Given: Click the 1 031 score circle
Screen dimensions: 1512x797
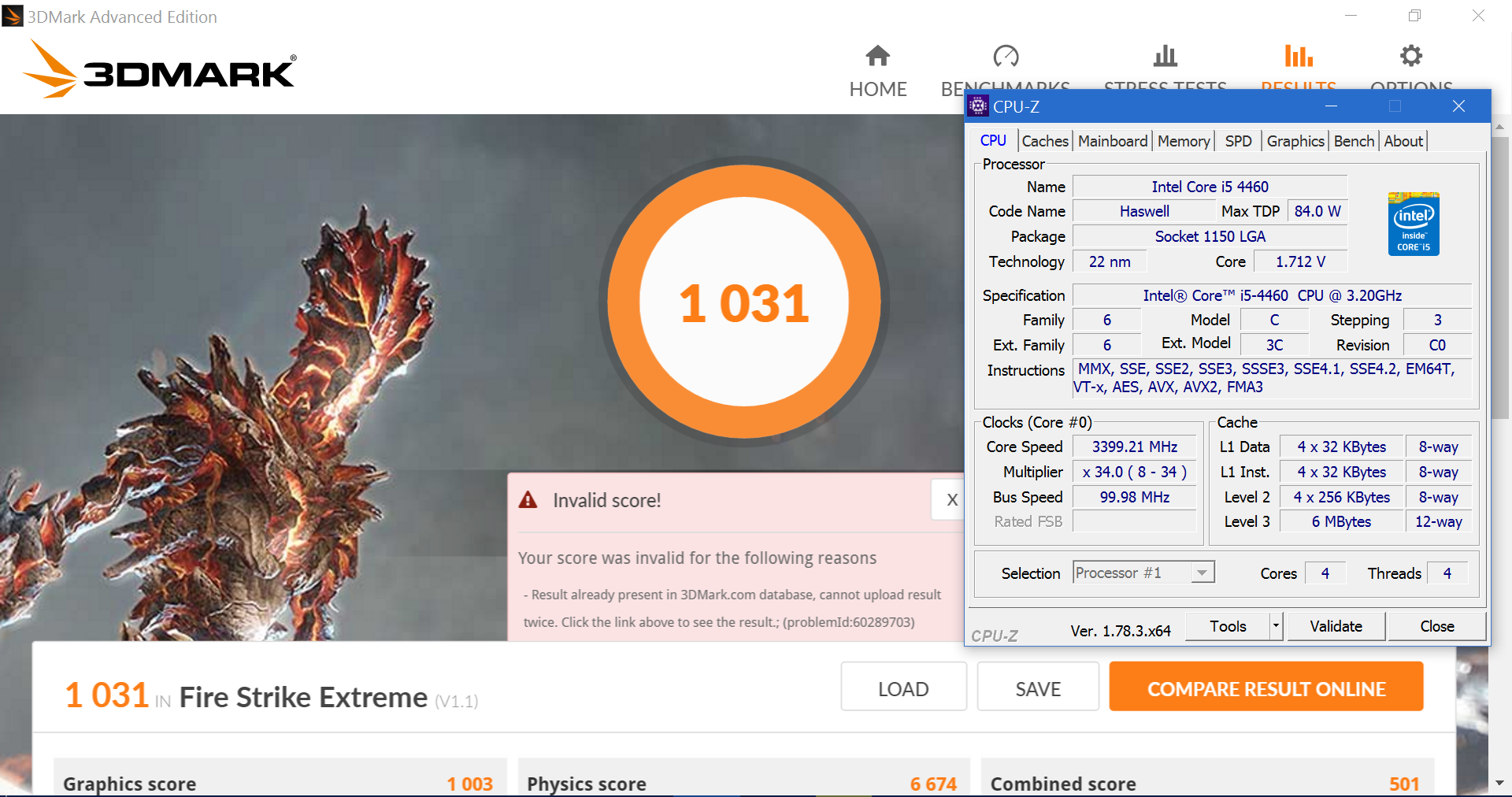Looking at the screenshot, I should 744,302.
